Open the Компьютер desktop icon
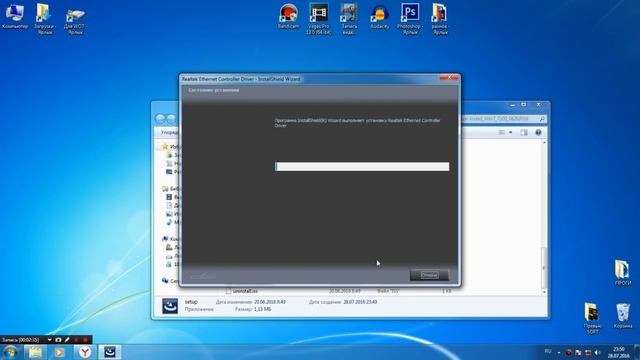 (15, 16)
